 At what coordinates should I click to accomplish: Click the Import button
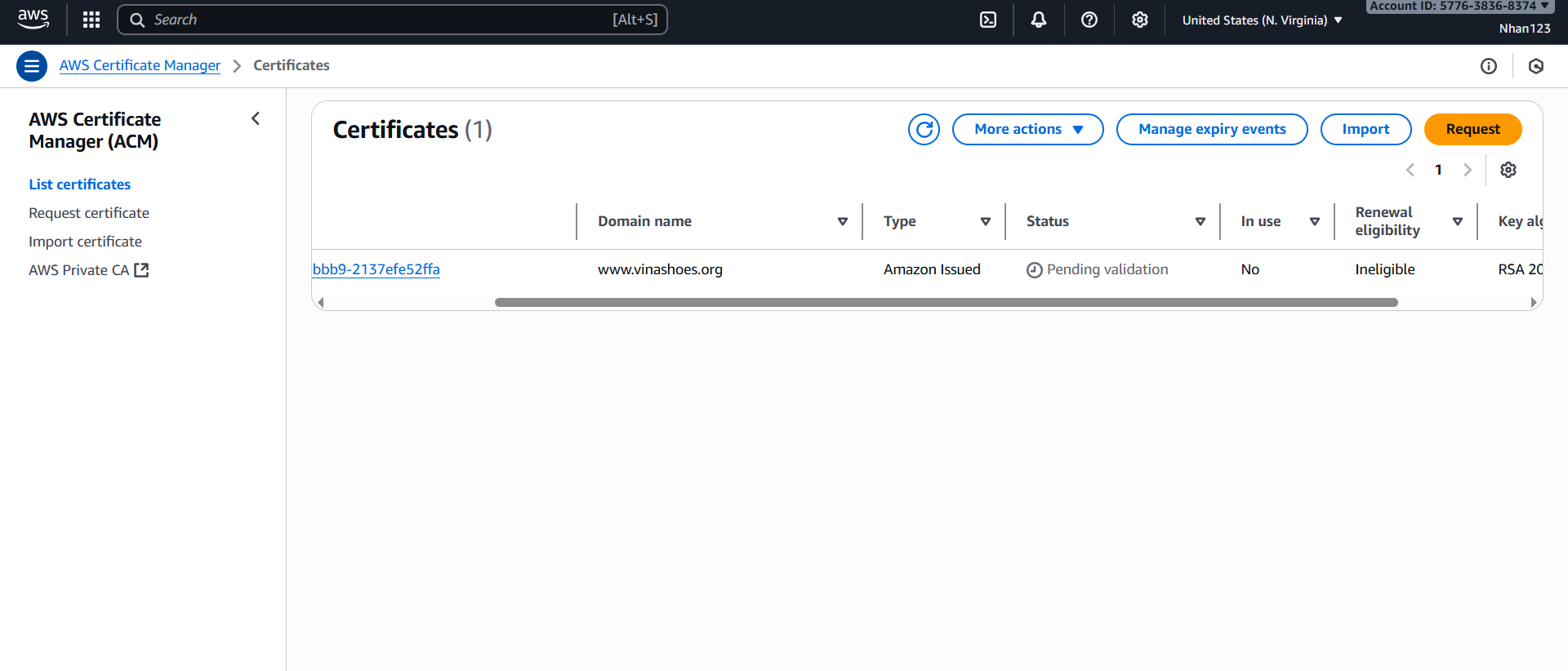[1365, 129]
